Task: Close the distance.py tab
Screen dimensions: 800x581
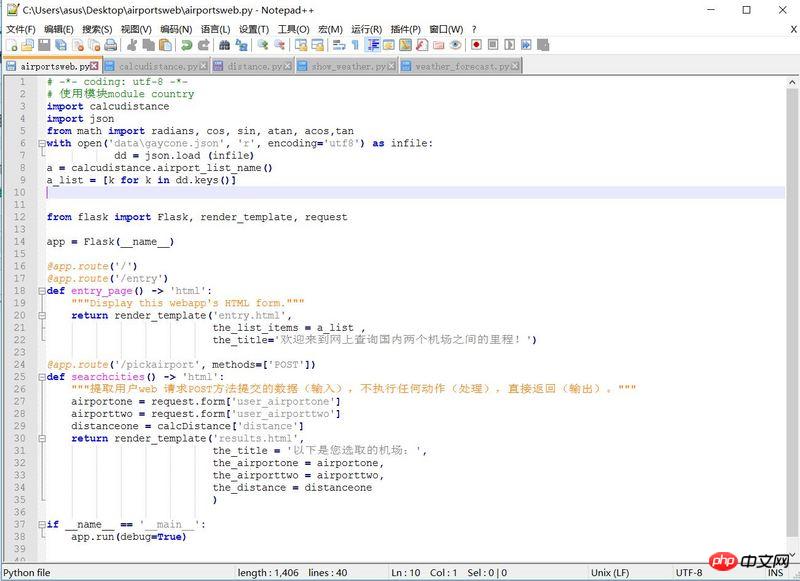Action: [288, 66]
